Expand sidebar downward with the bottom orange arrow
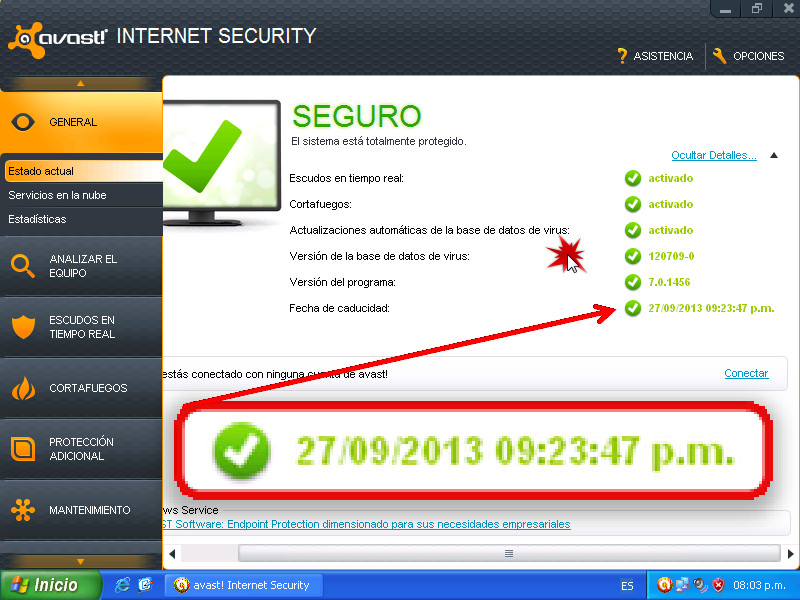The height and width of the screenshot is (600, 800). click(x=81, y=562)
